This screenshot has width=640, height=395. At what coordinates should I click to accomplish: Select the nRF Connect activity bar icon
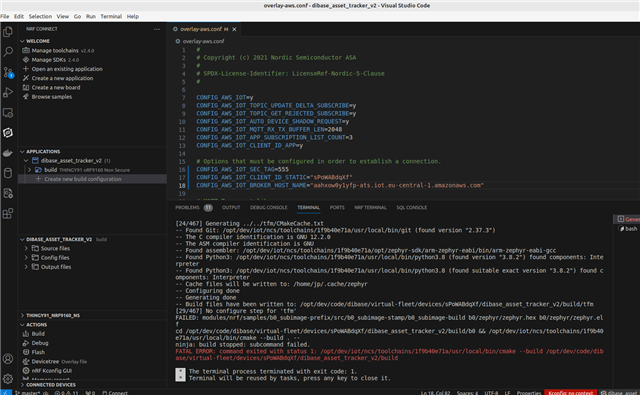pyautogui.click(x=8, y=133)
